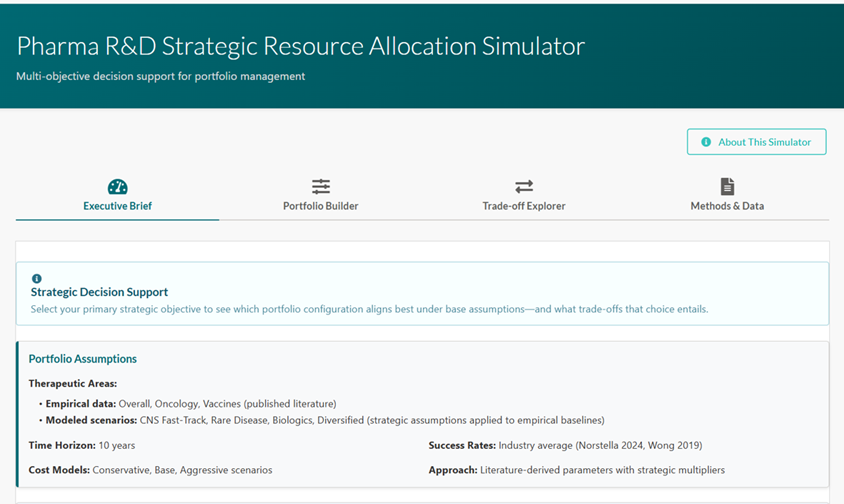Click the Therapeutic Areas label
844x504 pixels.
[x=72, y=383]
